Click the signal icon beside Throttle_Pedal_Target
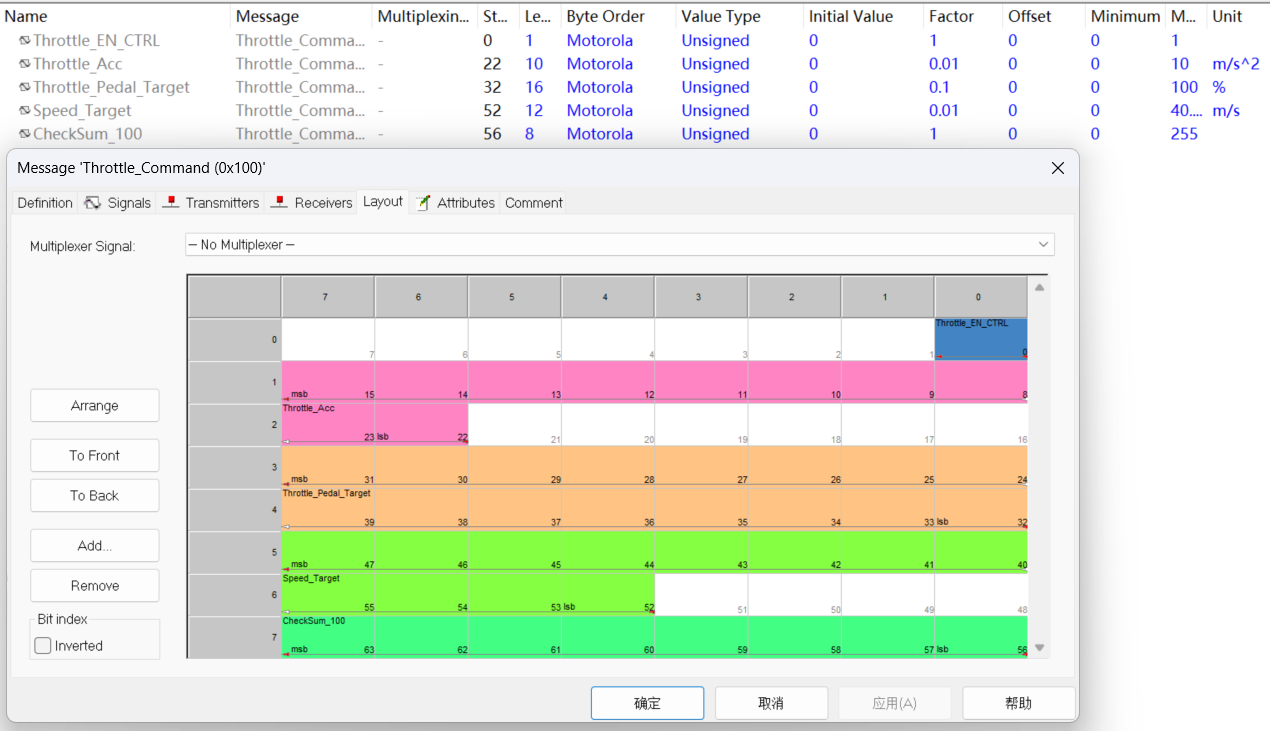This screenshot has height=731, width=1270. pos(24,87)
